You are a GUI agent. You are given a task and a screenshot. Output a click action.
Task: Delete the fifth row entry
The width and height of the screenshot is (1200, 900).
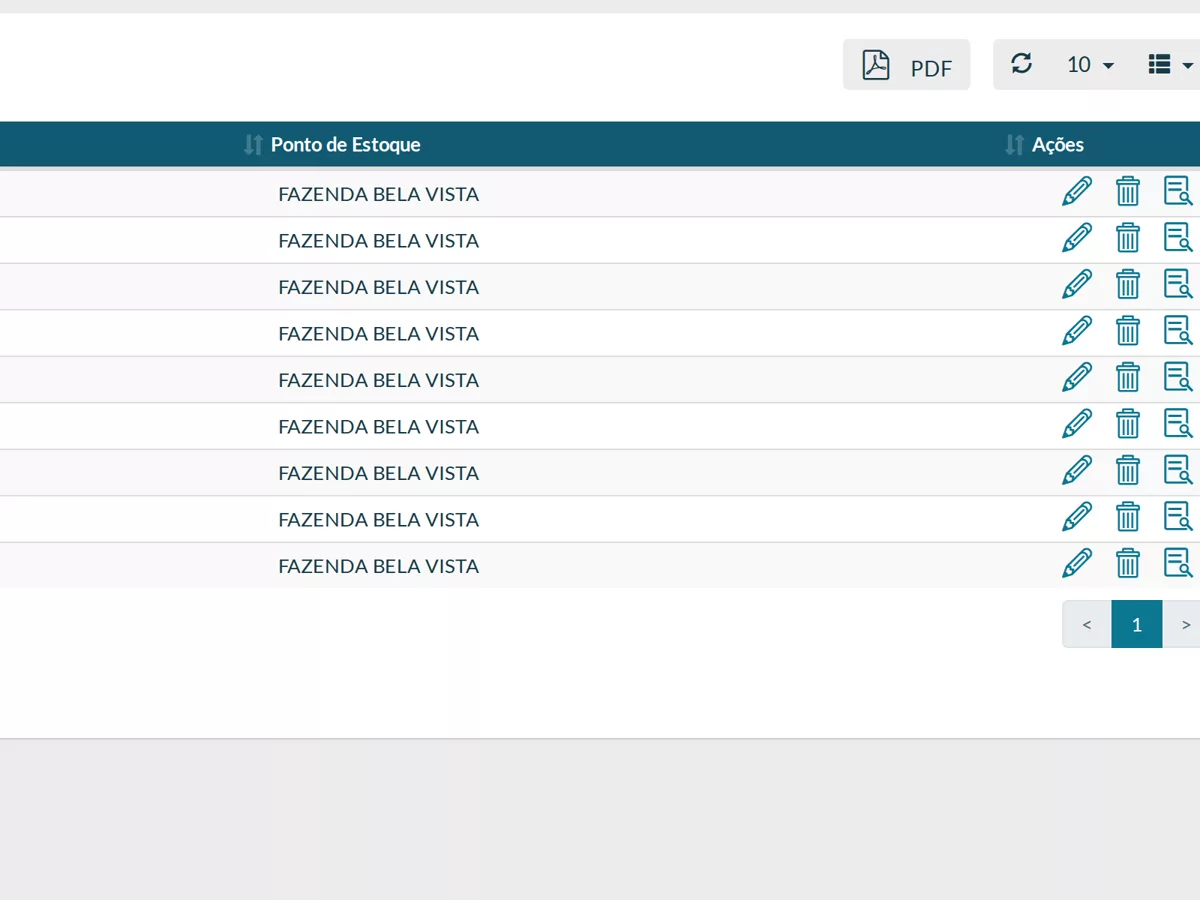[1128, 377]
